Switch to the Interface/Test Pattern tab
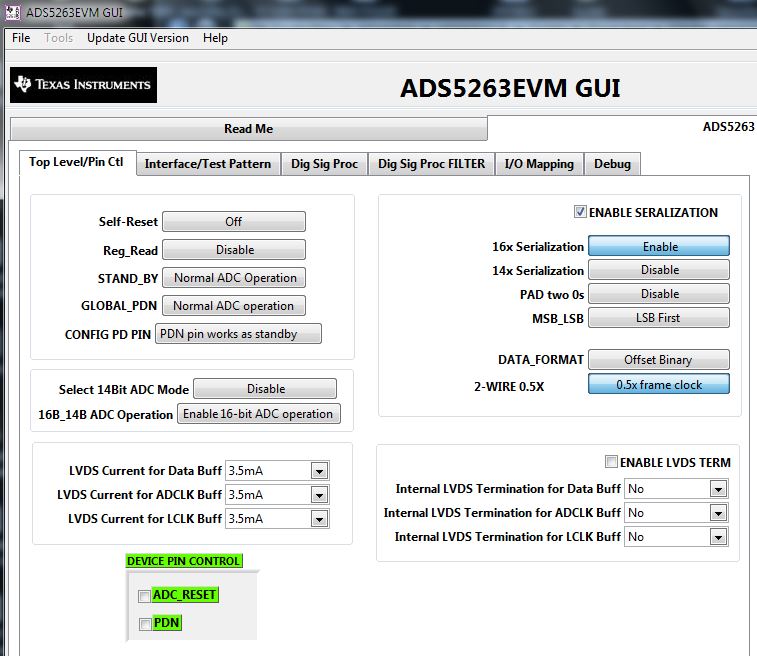Viewport: 757px width, 656px height. [x=208, y=164]
